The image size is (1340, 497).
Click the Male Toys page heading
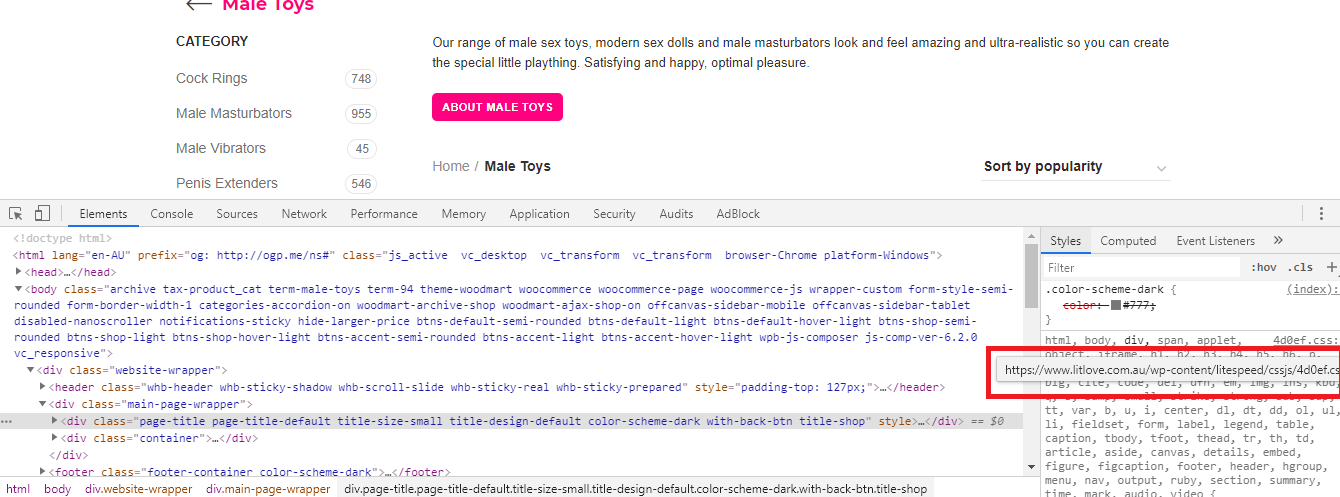(268, 5)
